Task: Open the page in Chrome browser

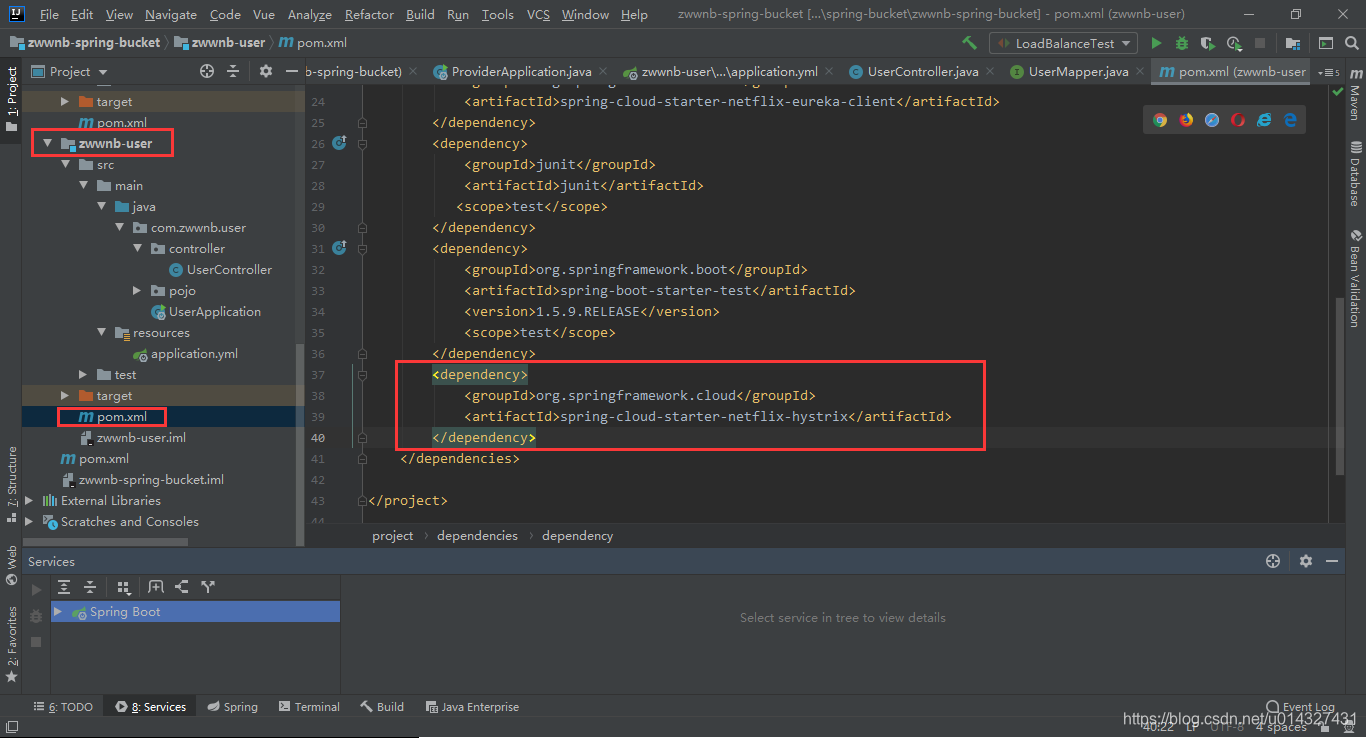Action: [x=1160, y=120]
